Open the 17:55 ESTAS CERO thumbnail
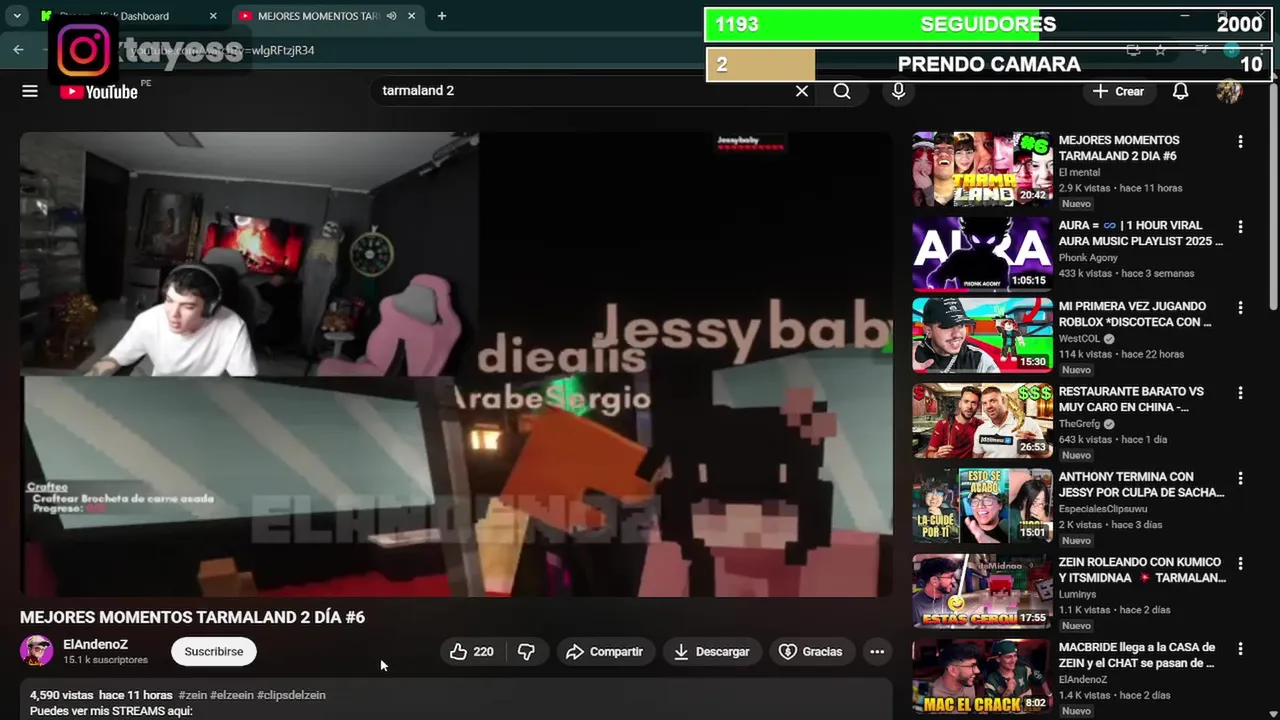 pyautogui.click(x=982, y=591)
